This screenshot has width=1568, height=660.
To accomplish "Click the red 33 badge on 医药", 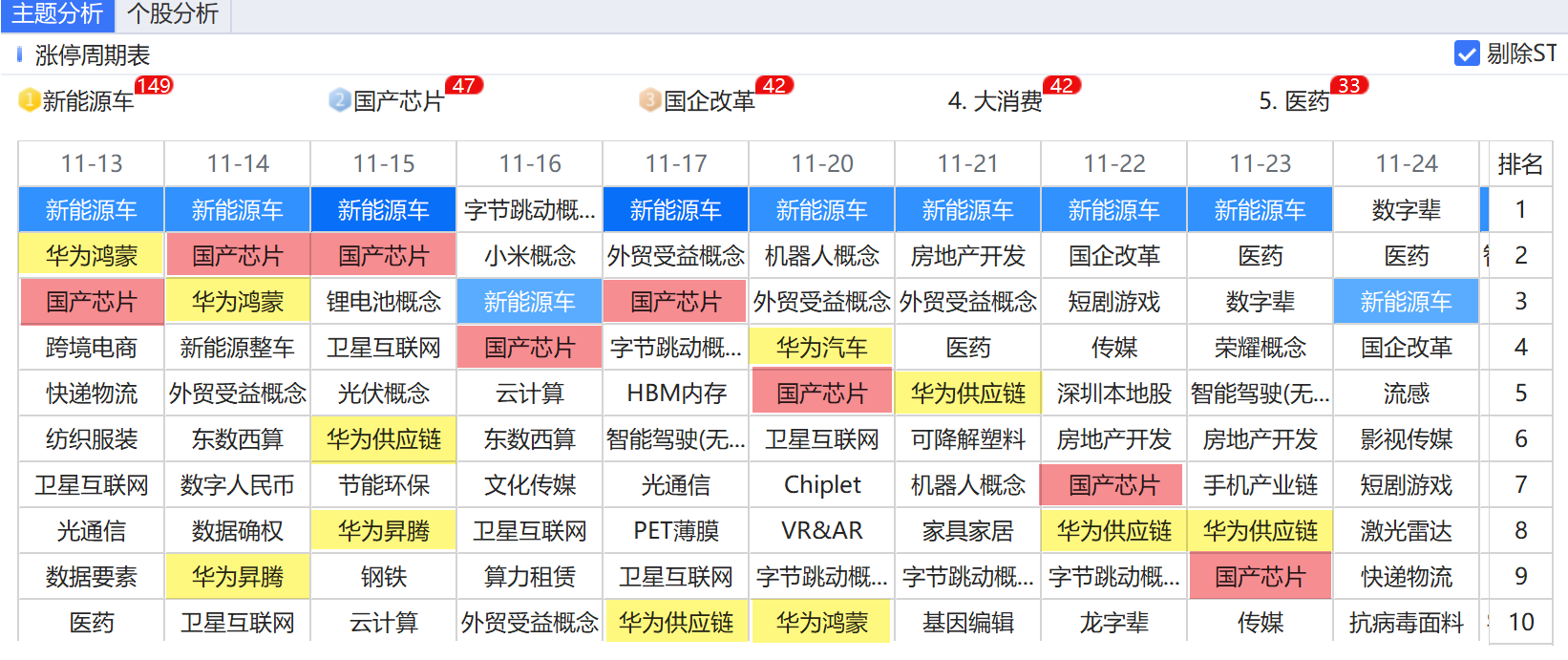I will (1348, 86).
